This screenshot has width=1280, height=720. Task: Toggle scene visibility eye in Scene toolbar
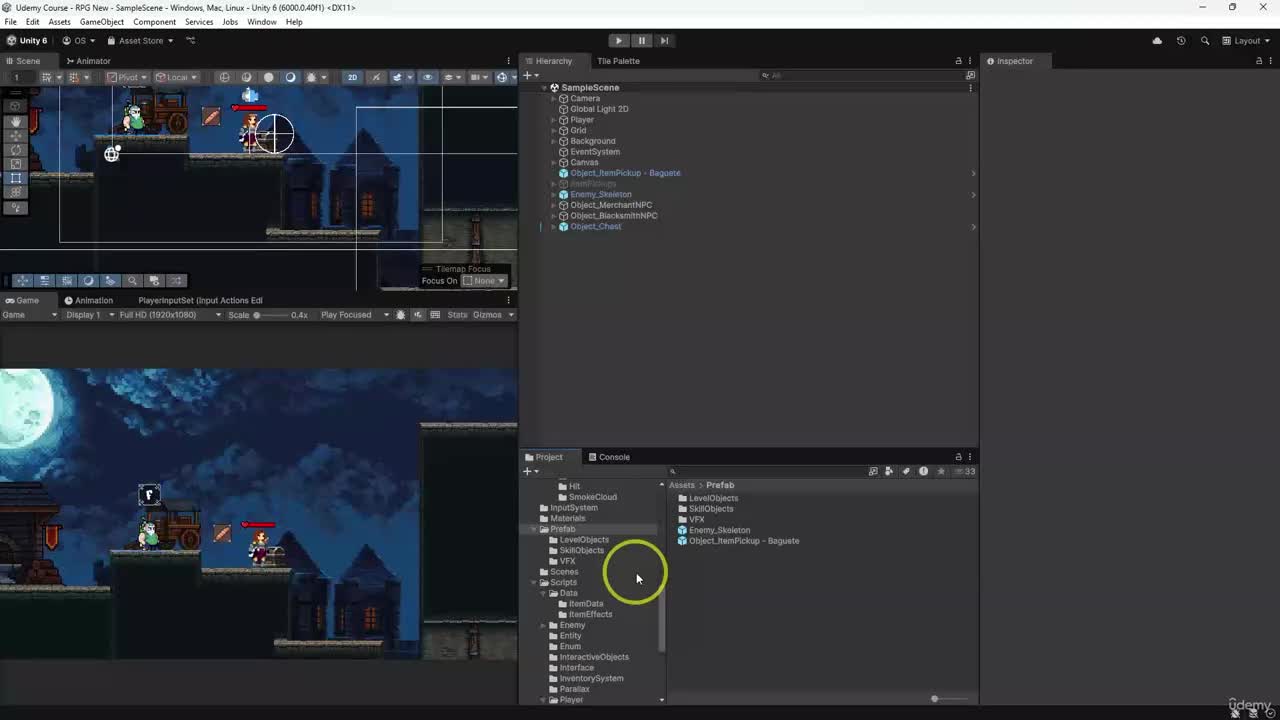click(428, 77)
